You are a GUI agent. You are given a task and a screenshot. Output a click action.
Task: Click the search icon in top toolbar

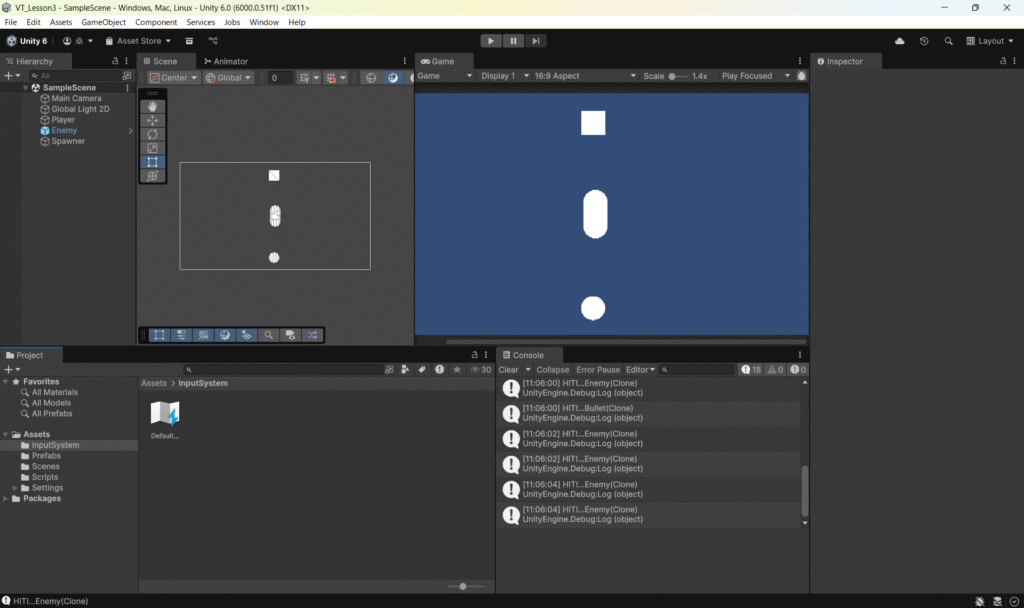948,41
